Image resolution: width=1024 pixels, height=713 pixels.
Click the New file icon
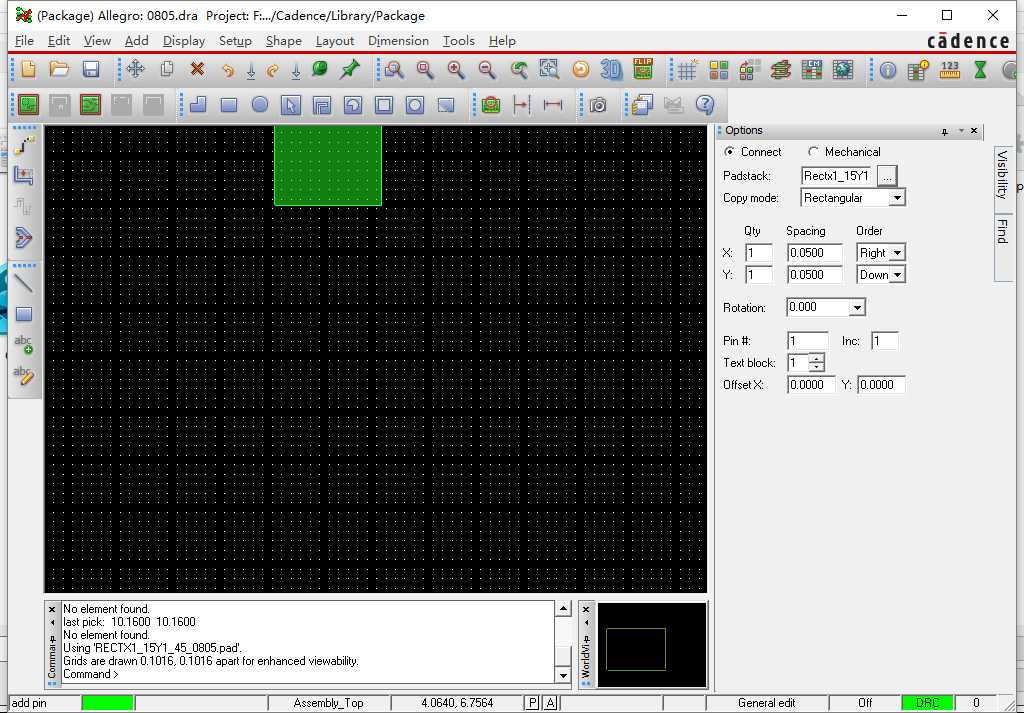tap(28, 69)
